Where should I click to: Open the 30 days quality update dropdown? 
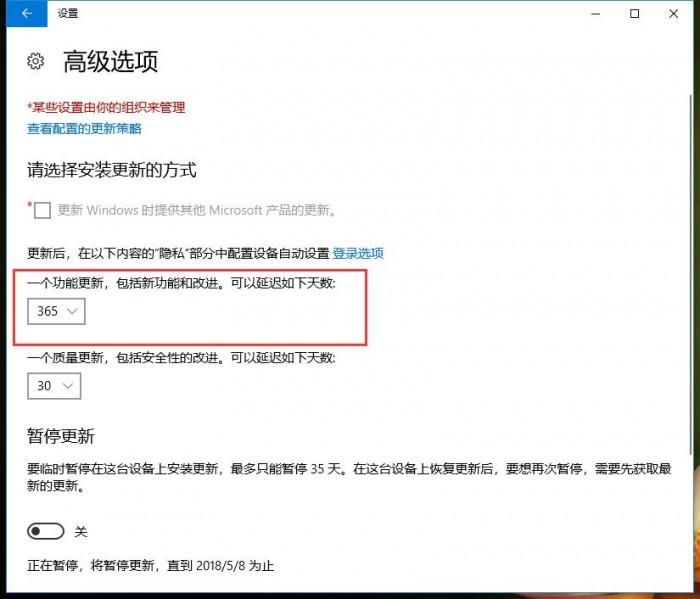(x=54, y=386)
